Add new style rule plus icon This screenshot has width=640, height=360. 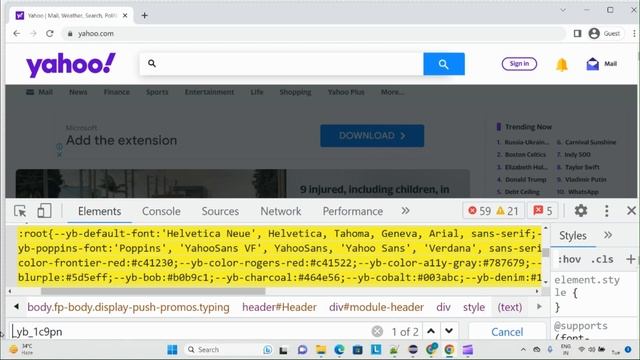click(x=631, y=259)
